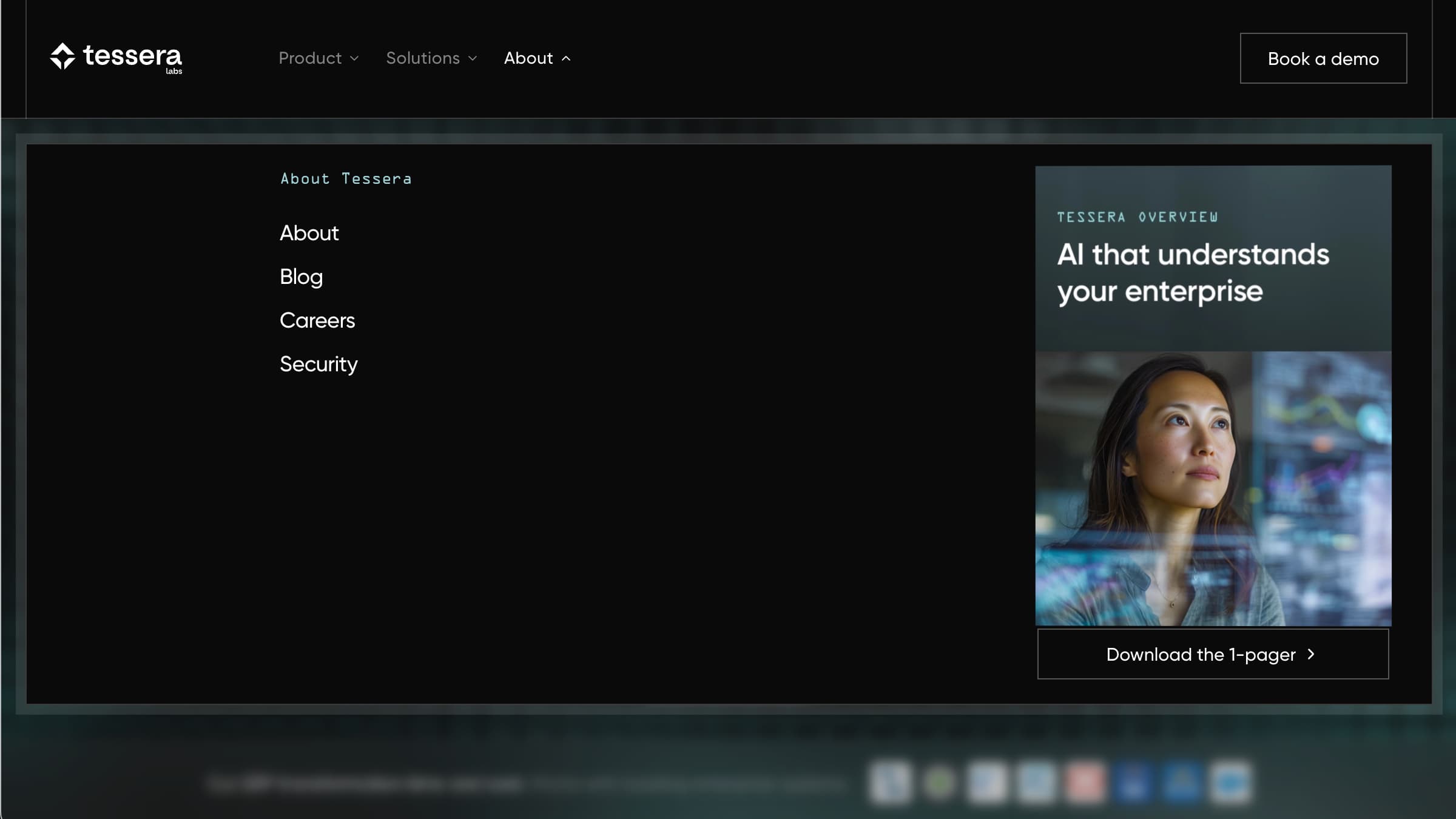Open the About link in the dropdown list
The height and width of the screenshot is (819, 1456).
309,233
